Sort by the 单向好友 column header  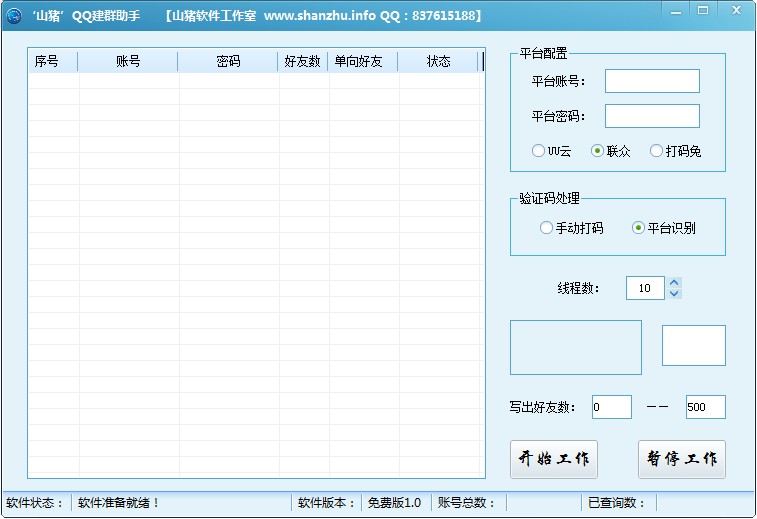(x=363, y=61)
